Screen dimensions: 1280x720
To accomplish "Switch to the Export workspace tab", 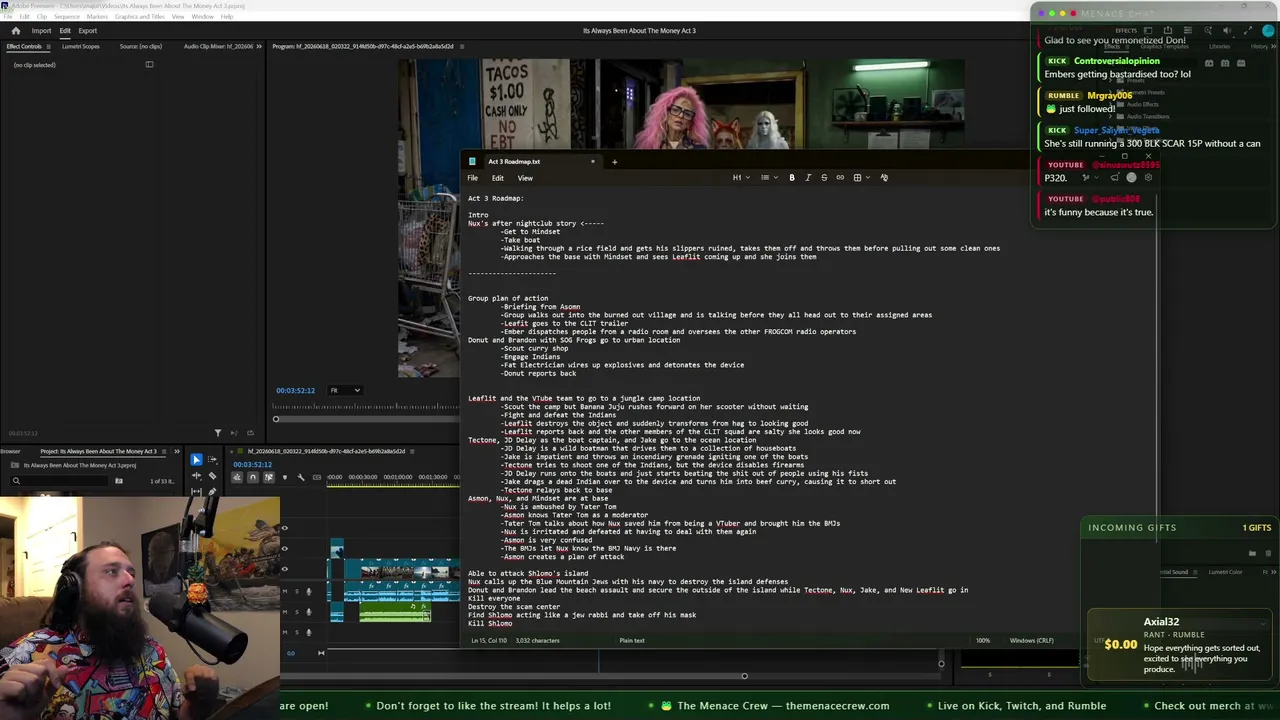I will [x=88, y=31].
